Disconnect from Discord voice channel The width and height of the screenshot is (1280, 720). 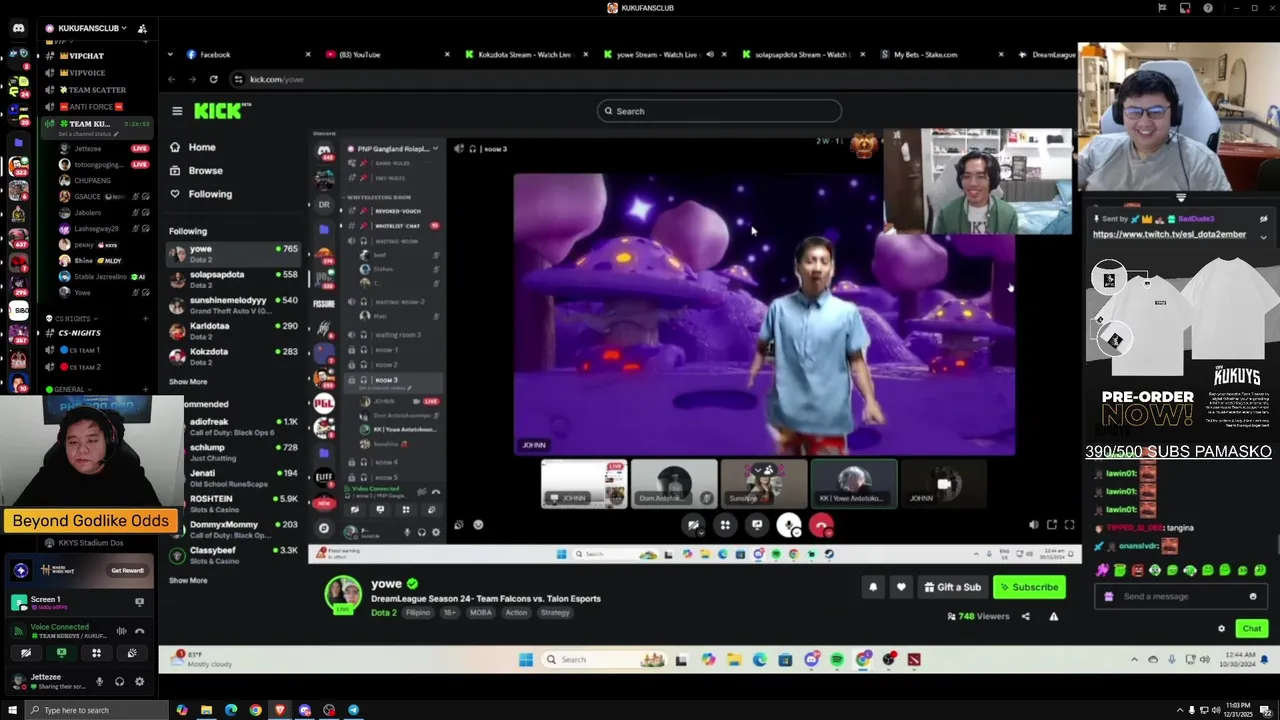point(140,631)
